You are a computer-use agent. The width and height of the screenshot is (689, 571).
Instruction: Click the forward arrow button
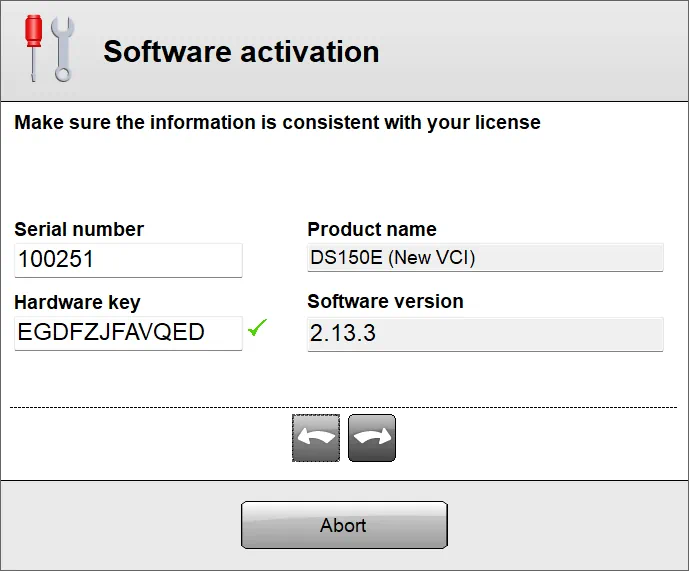pos(372,438)
